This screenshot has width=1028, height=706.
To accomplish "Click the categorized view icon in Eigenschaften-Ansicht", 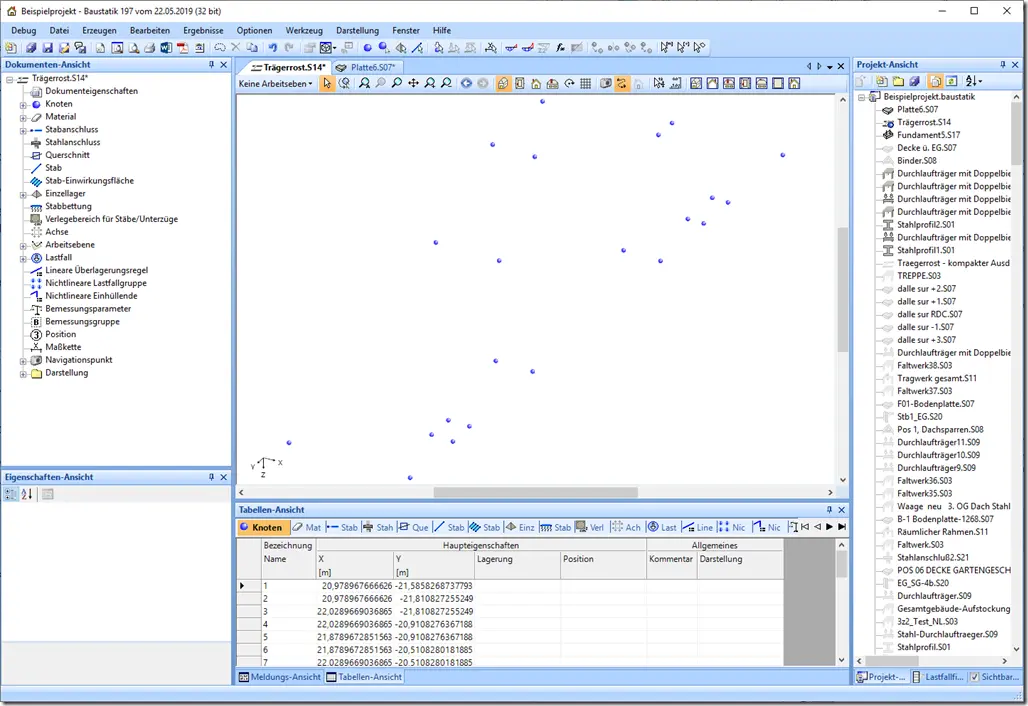I will [x=11, y=494].
